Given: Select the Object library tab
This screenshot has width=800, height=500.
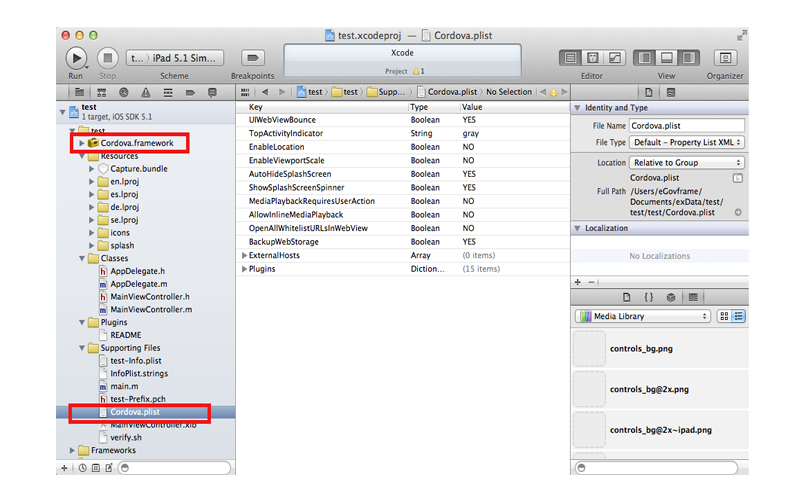Looking at the screenshot, I should pyautogui.click(x=671, y=297).
